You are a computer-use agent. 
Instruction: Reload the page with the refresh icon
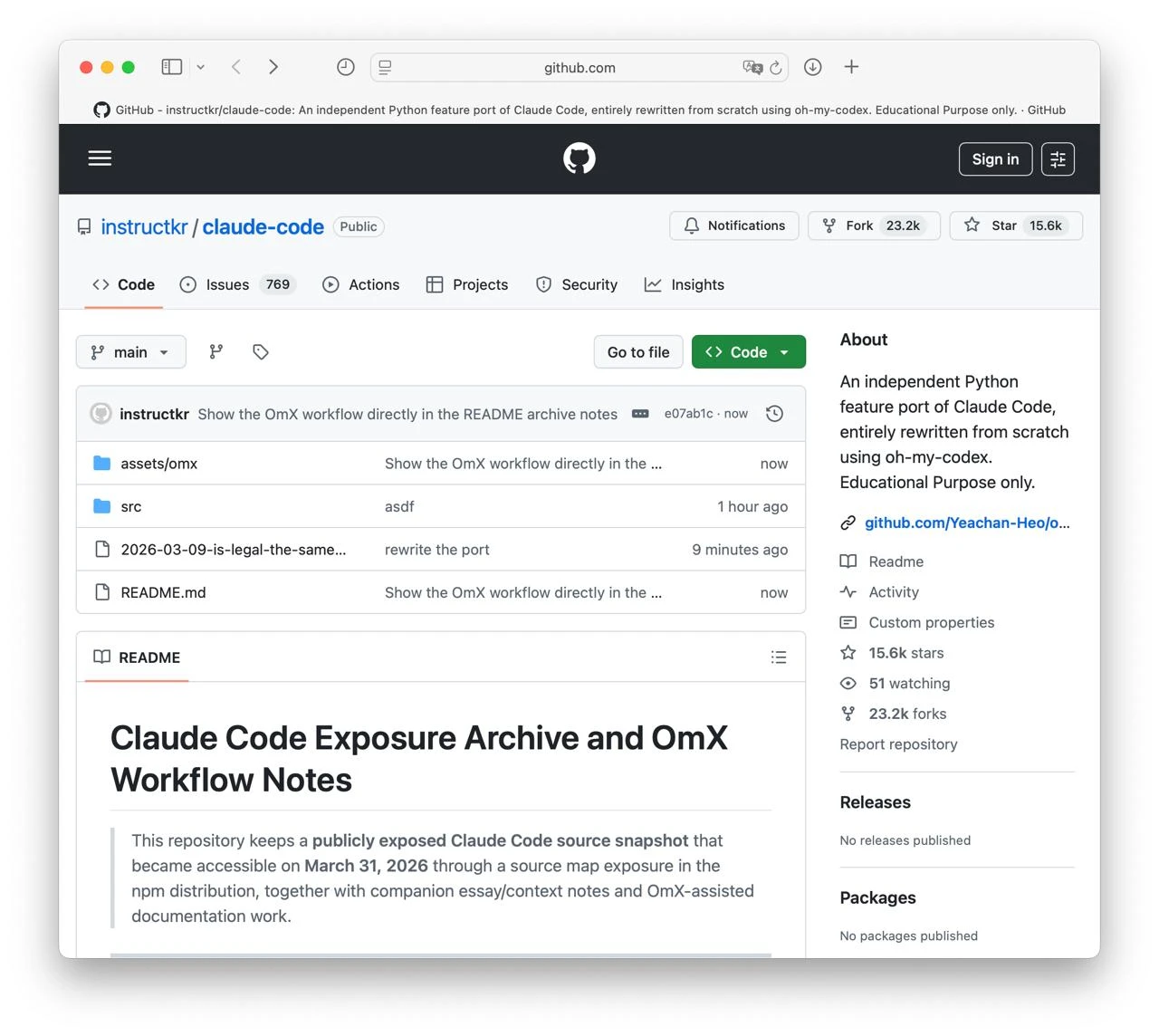(x=776, y=68)
